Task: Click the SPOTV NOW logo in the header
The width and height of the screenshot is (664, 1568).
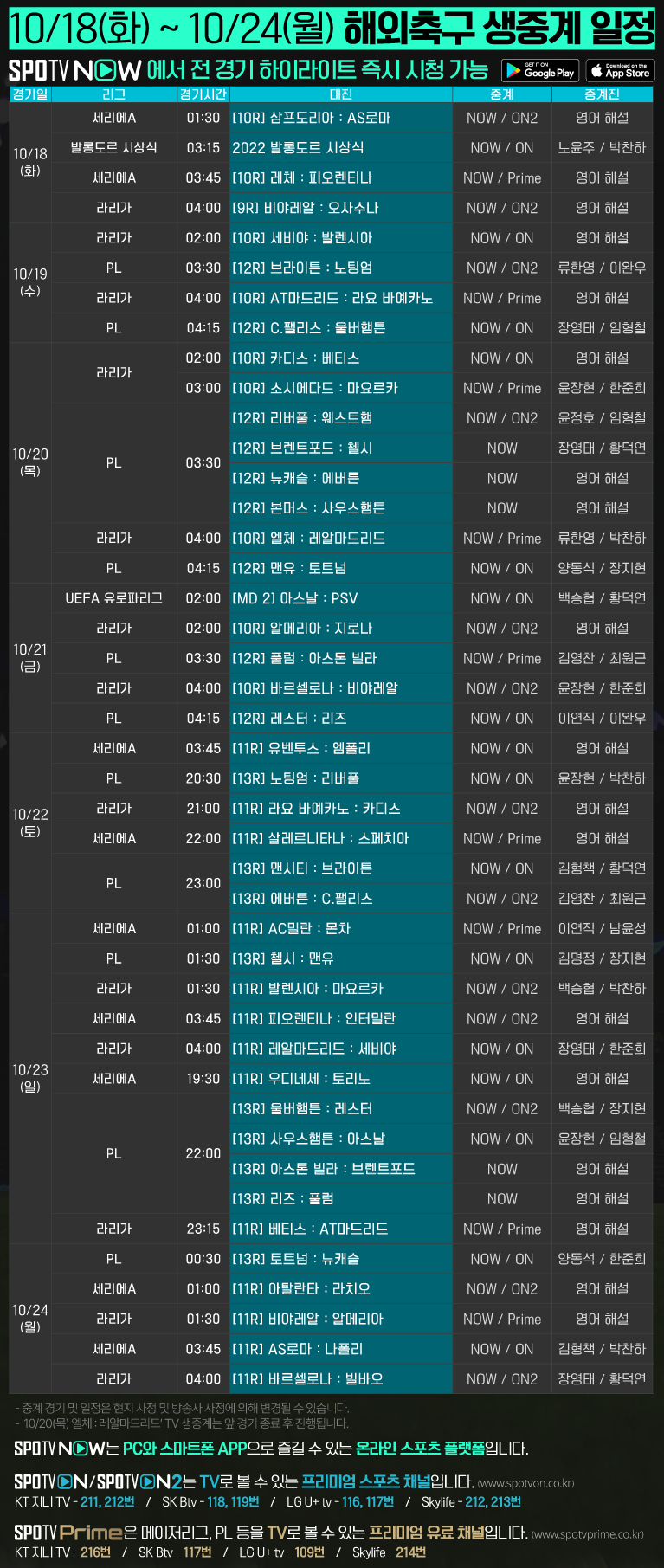Action: click(x=74, y=70)
